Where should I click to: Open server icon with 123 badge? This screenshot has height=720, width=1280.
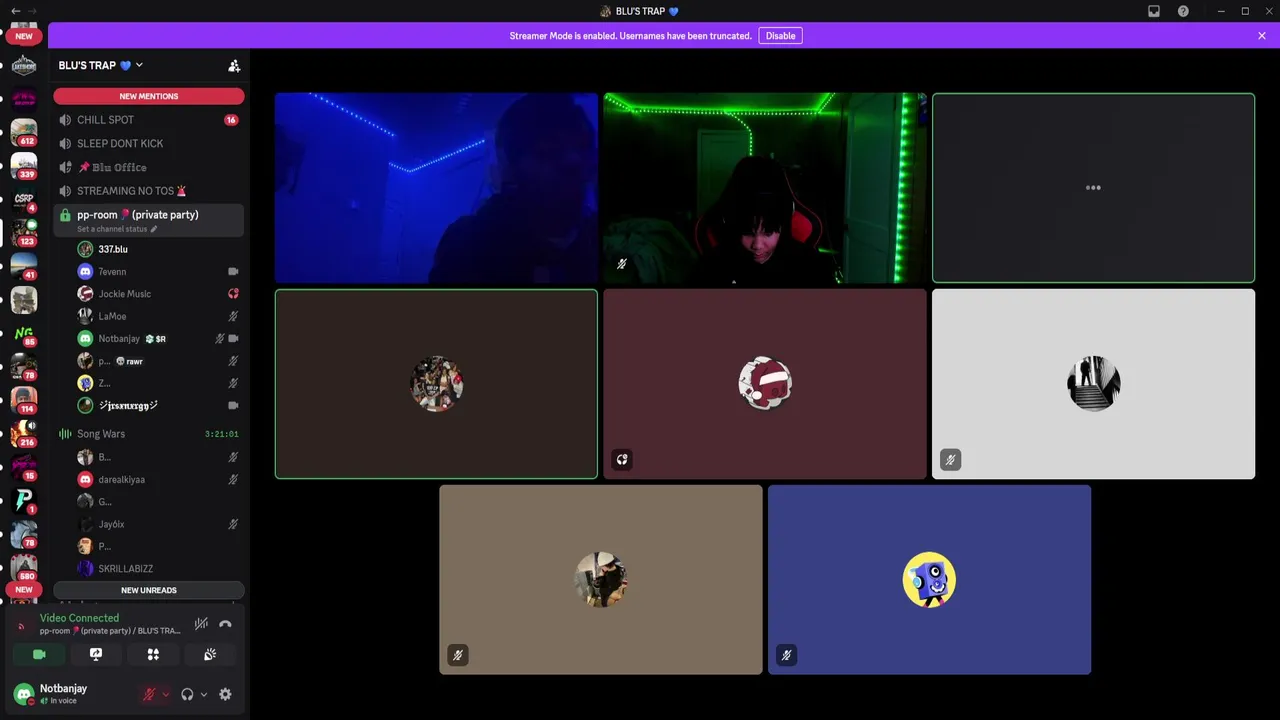coord(24,232)
